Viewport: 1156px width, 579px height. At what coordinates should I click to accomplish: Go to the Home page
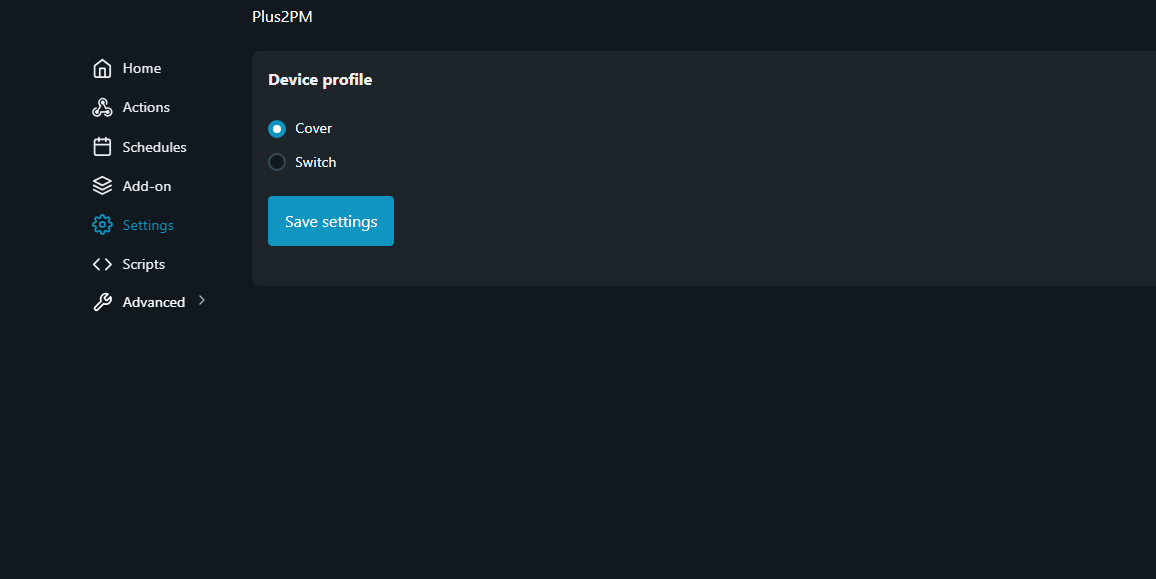pyautogui.click(x=142, y=68)
